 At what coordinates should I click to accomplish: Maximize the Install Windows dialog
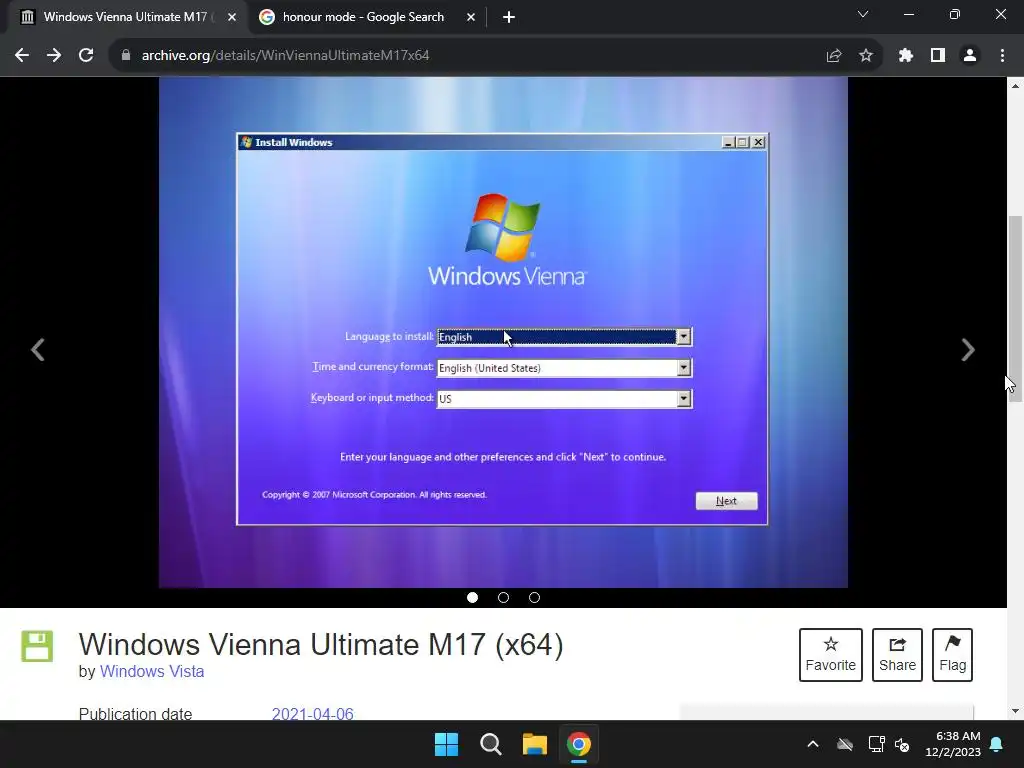pos(743,142)
